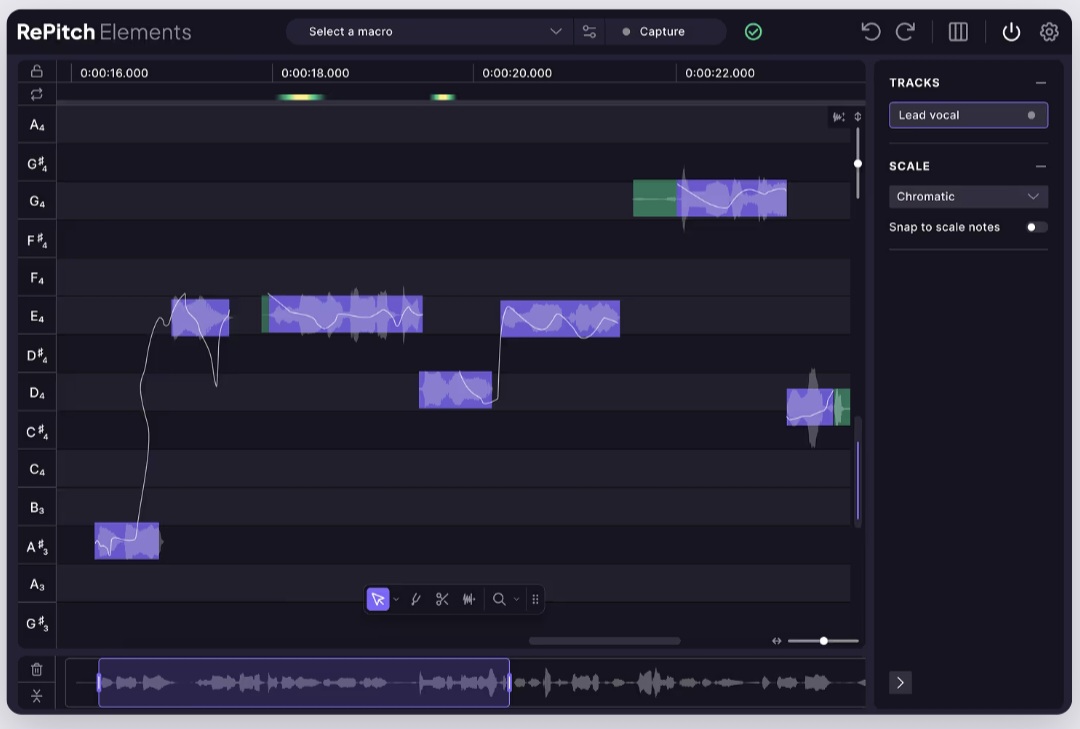Image resolution: width=1080 pixels, height=729 pixels.
Task: Click the trash delete icon
Action: point(37,670)
